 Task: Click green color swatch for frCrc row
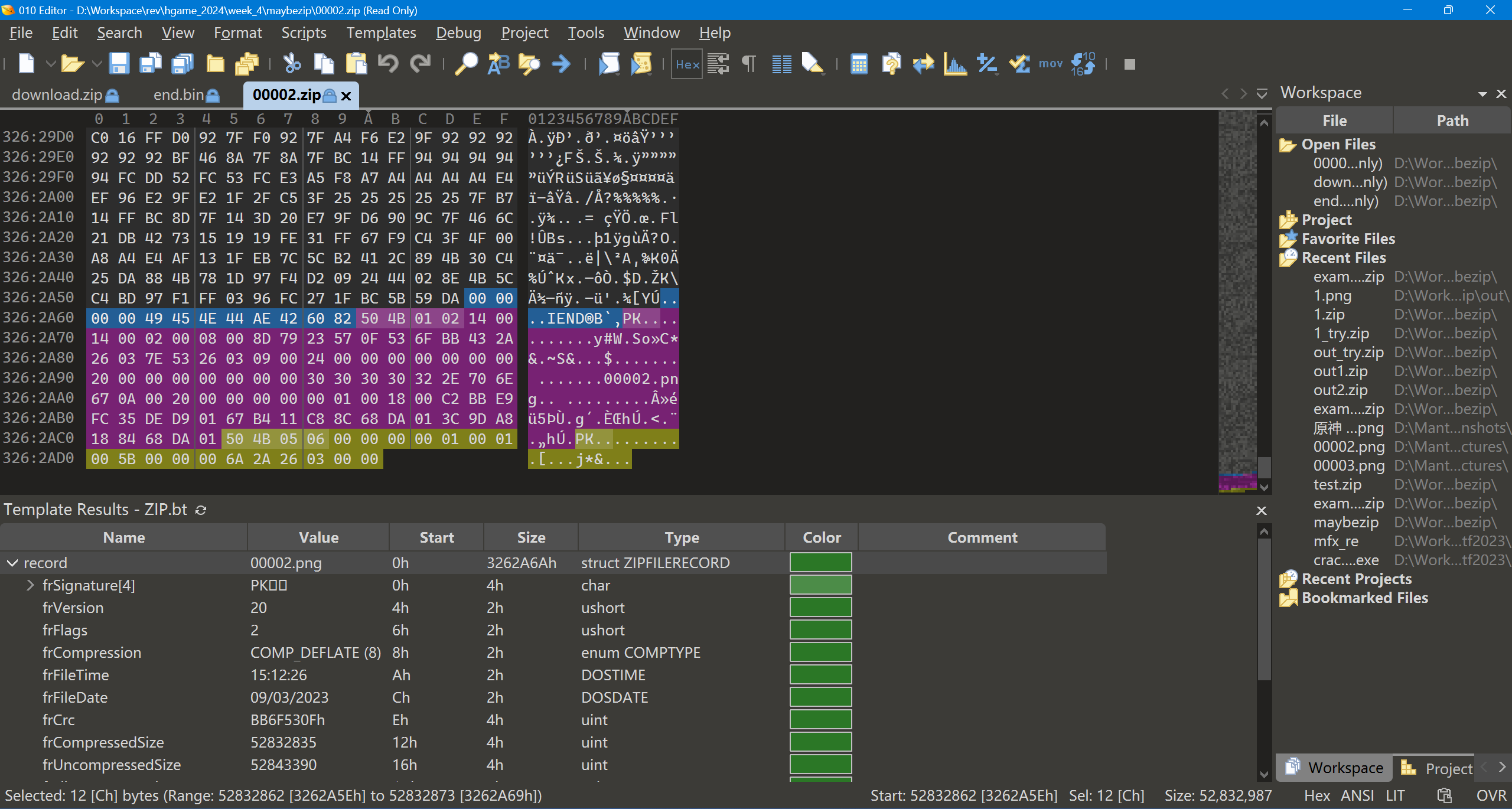click(x=820, y=720)
